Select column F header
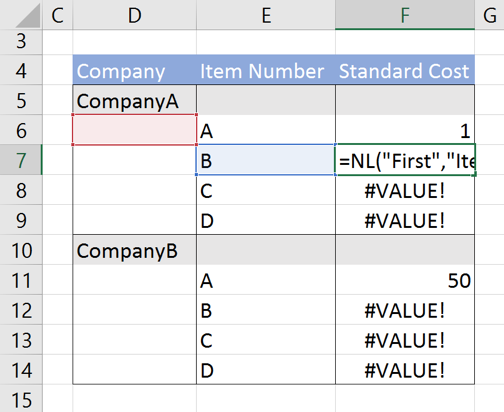Screen dimensions: 504x412 coord(405,15)
